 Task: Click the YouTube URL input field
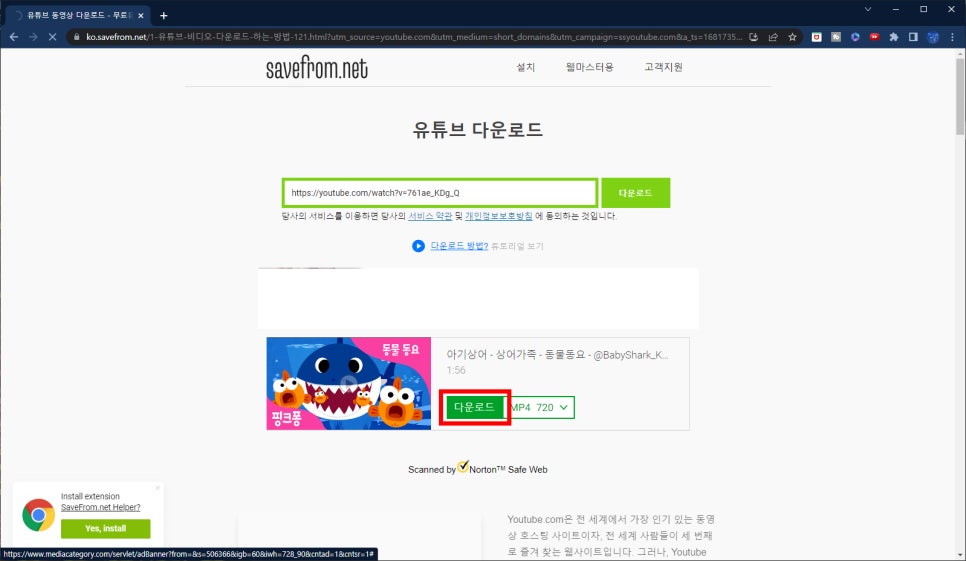(x=440, y=193)
